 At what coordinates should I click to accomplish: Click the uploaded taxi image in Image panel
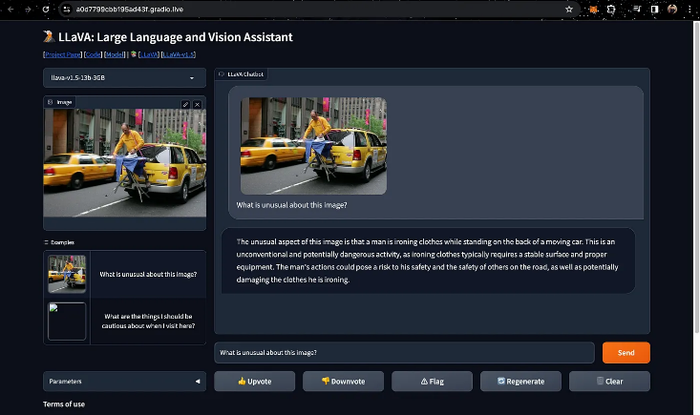tap(125, 163)
